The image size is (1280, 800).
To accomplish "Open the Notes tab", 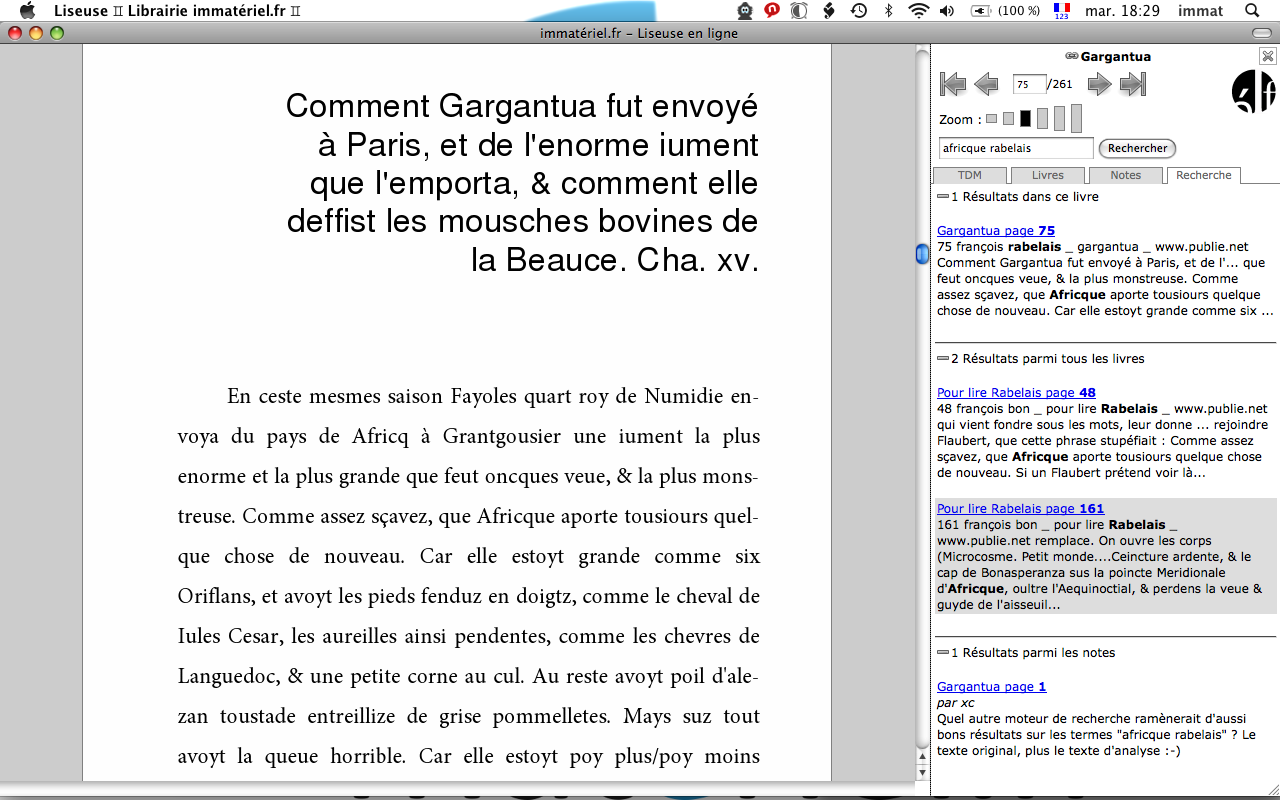I will pos(1125,176).
